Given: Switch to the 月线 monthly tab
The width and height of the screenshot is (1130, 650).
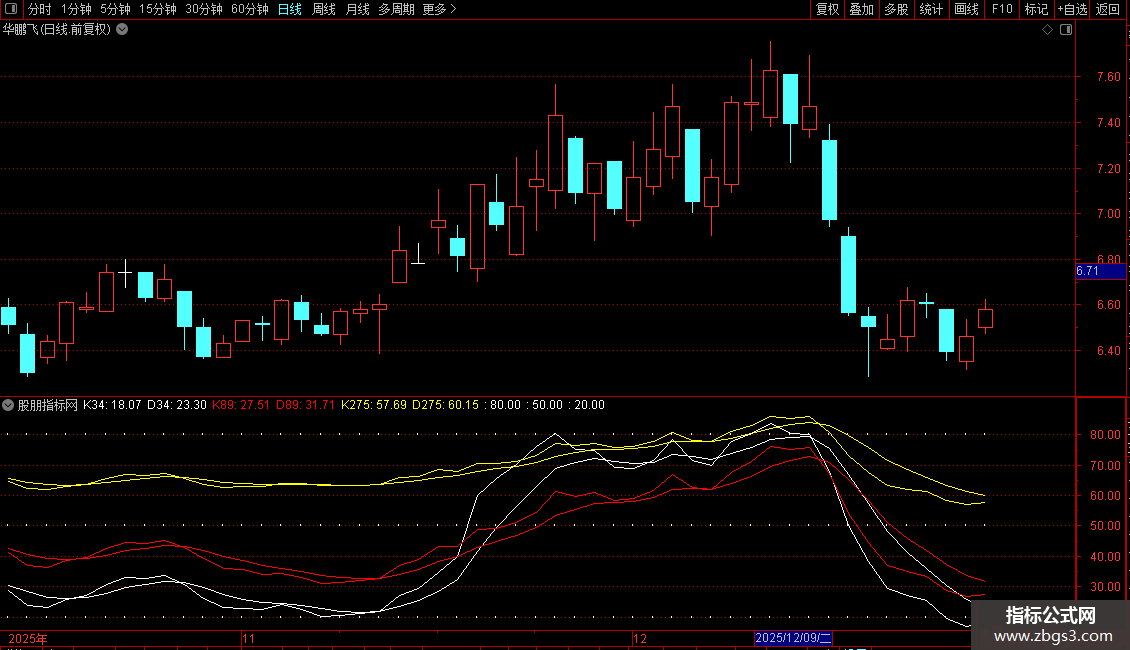Looking at the screenshot, I should [357, 9].
